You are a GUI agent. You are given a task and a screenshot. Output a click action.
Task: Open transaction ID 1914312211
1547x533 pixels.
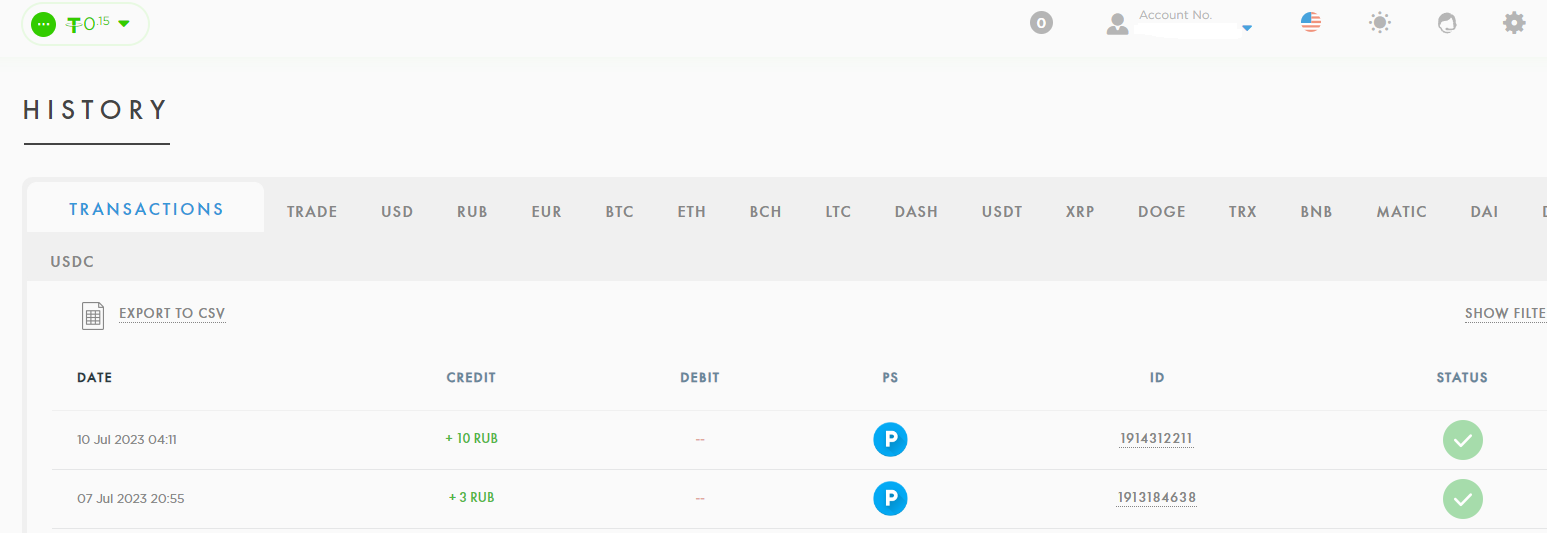(1156, 439)
